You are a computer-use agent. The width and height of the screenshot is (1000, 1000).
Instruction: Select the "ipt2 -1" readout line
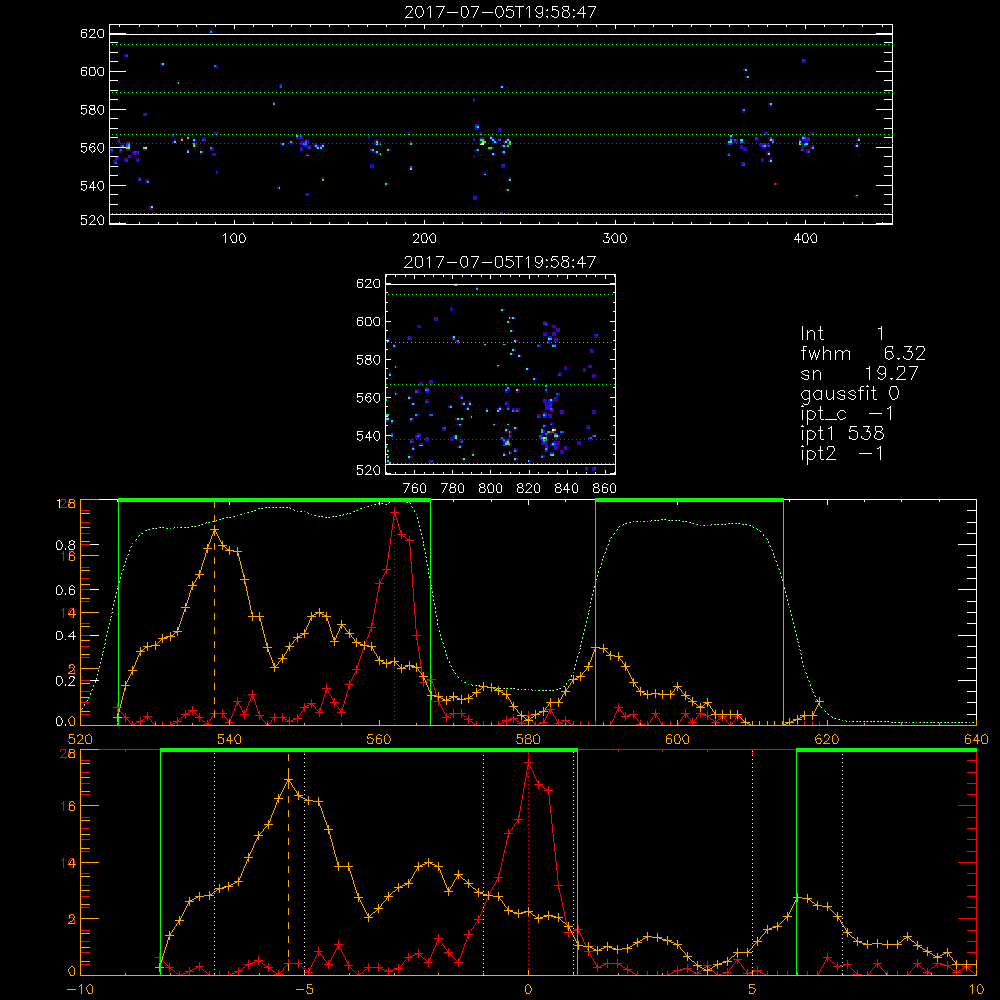pos(842,454)
